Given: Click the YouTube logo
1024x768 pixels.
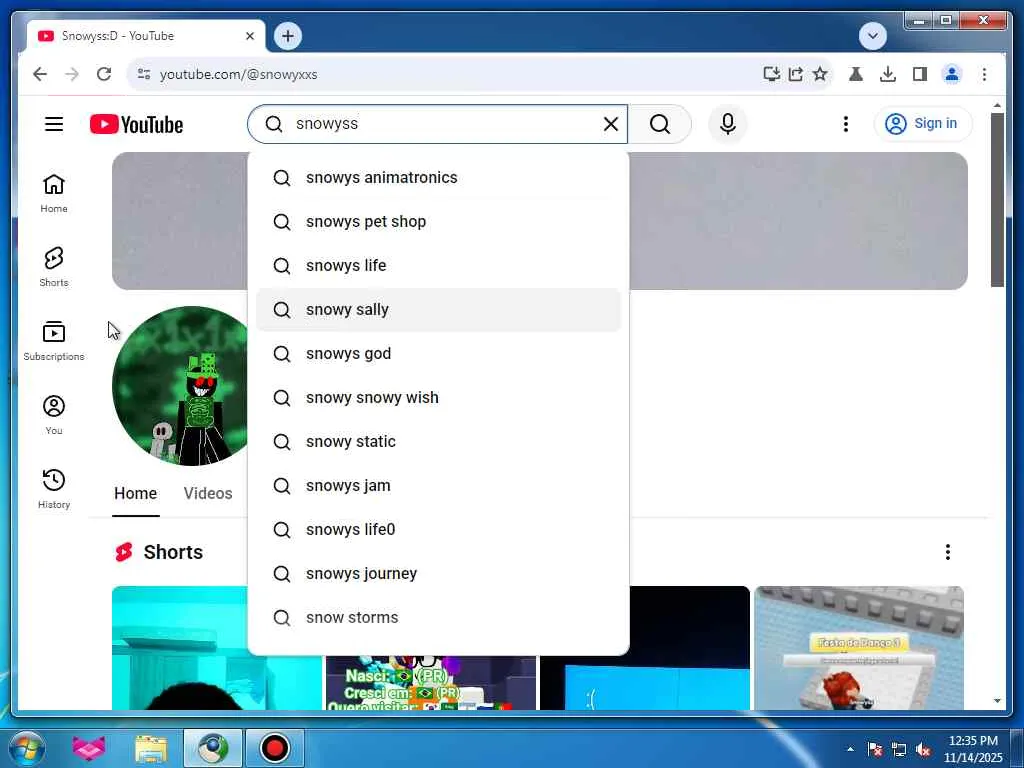Looking at the screenshot, I should (x=136, y=124).
